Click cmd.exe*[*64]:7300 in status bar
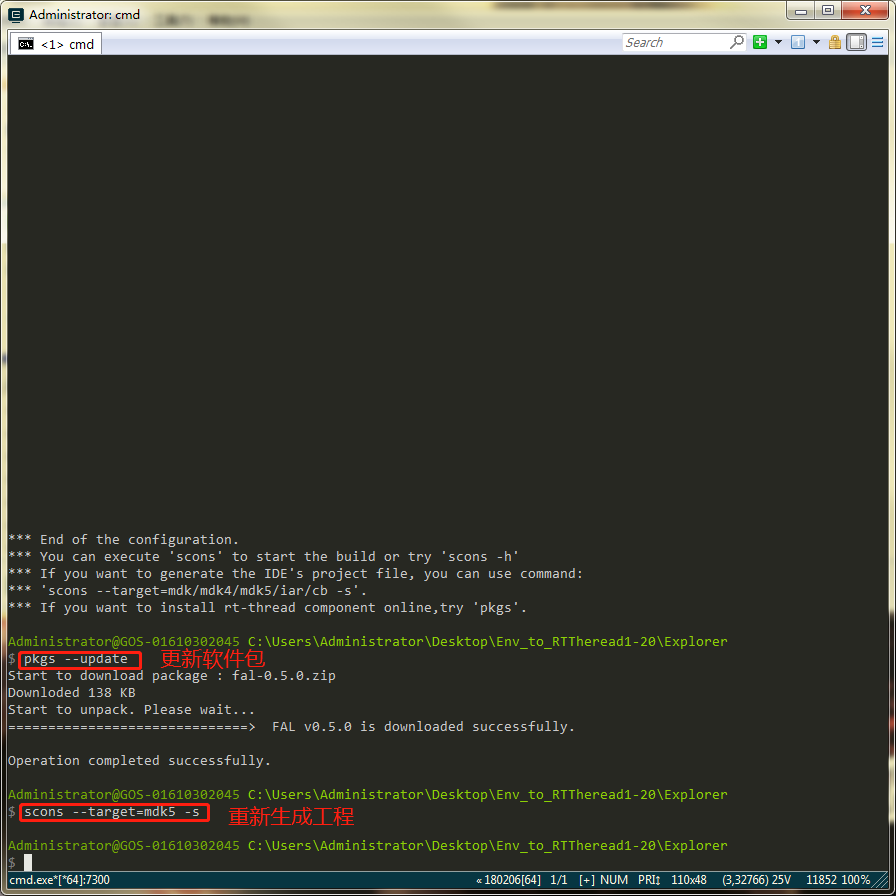Image resolution: width=896 pixels, height=896 pixels. point(59,879)
